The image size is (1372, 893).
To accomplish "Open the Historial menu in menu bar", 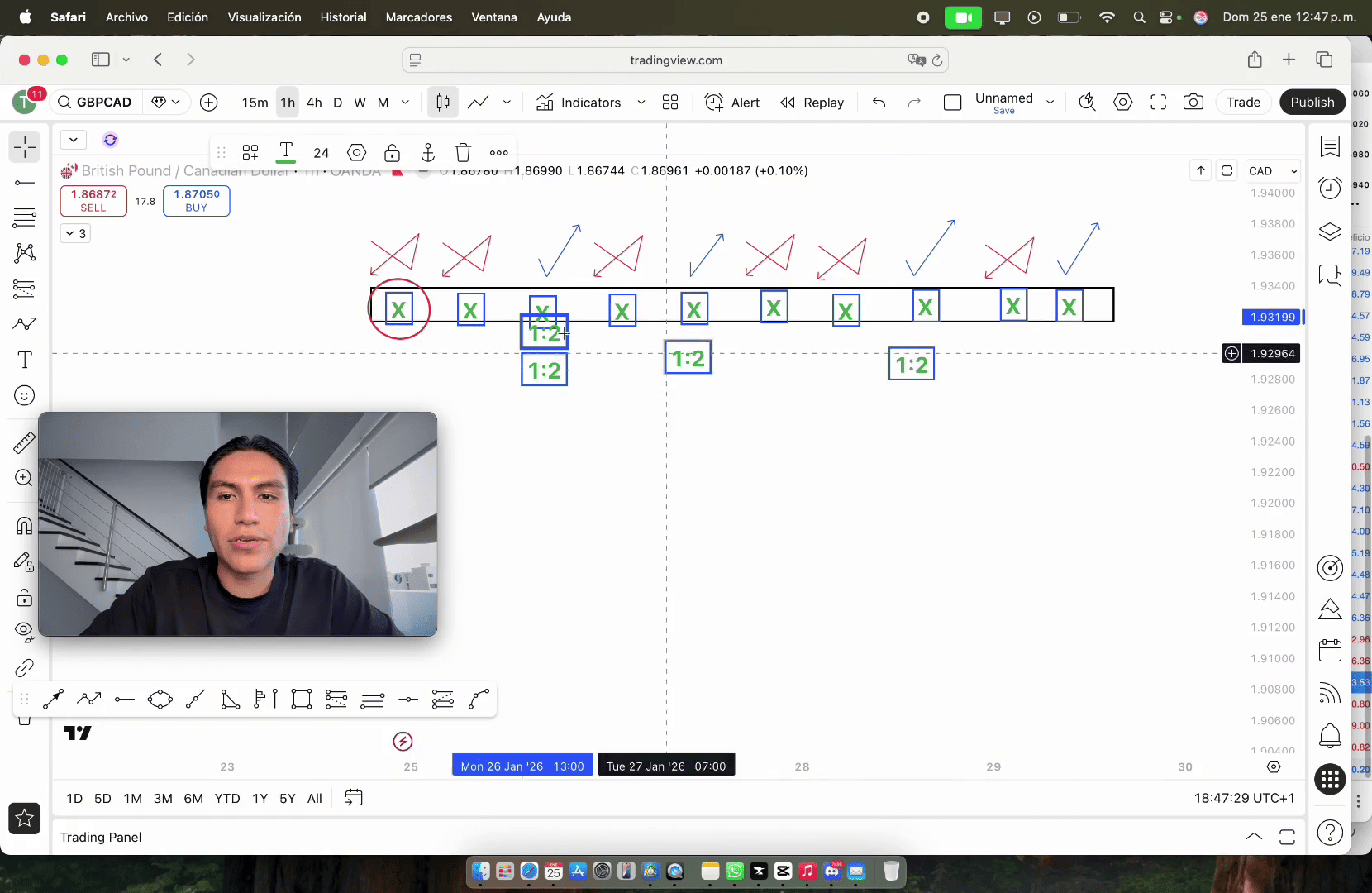I will pos(343,17).
